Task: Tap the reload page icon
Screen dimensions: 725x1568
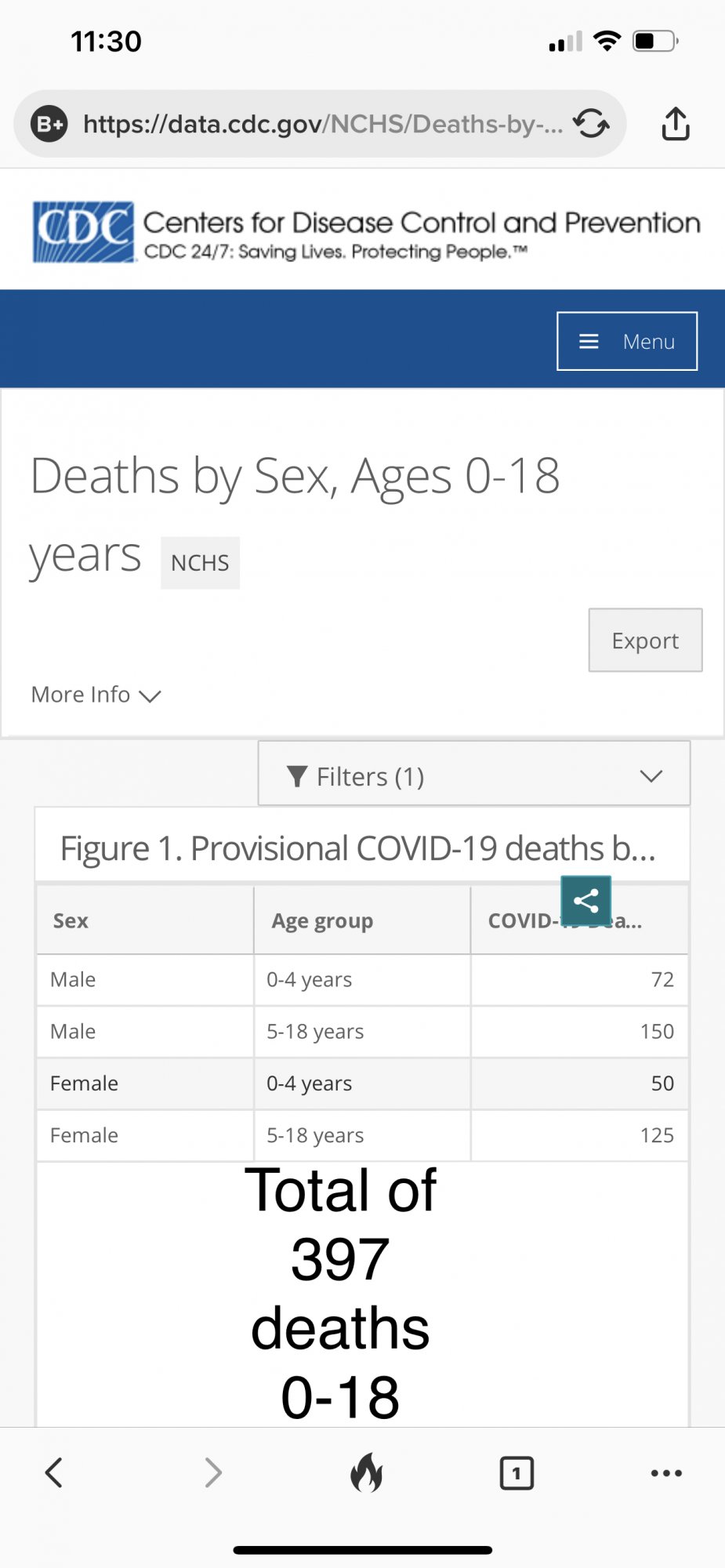Action: [x=591, y=124]
